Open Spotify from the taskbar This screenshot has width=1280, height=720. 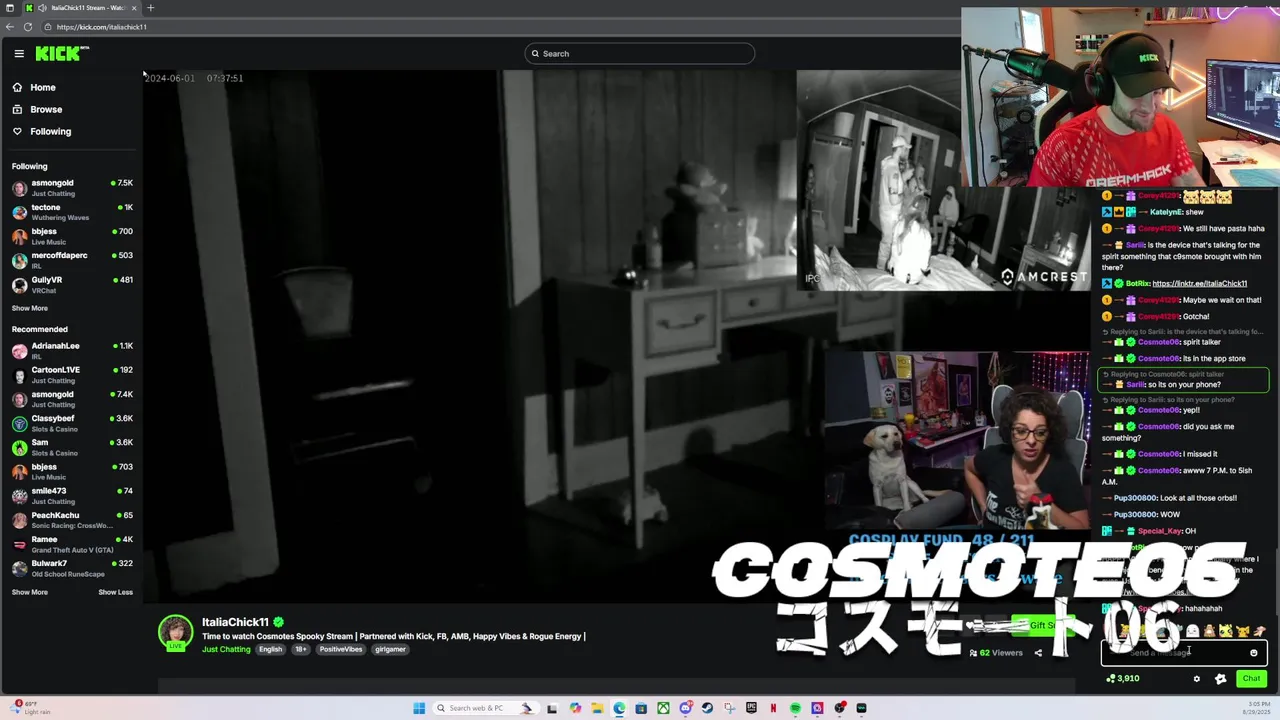(795, 708)
